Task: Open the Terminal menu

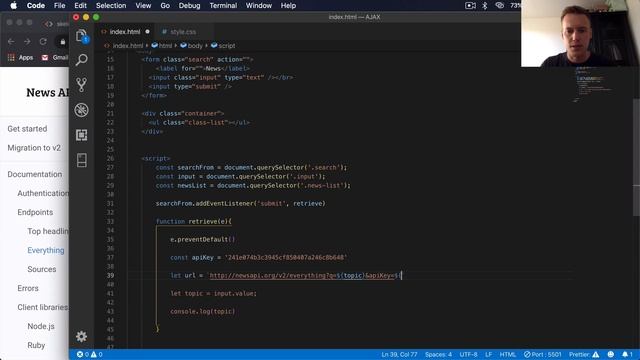Action: pyautogui.click(x=223, y=6)
